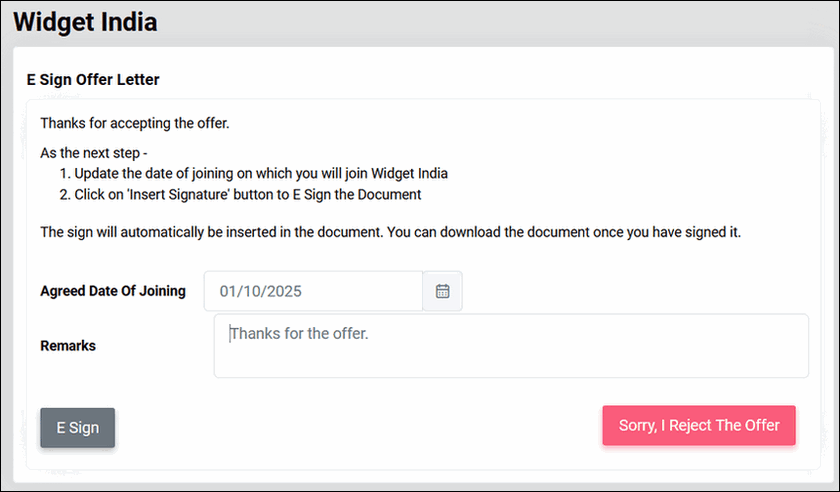Click the list number 2 marker
Image resolution: width=840 pixels, height=492 pixels.
[63, 194]
